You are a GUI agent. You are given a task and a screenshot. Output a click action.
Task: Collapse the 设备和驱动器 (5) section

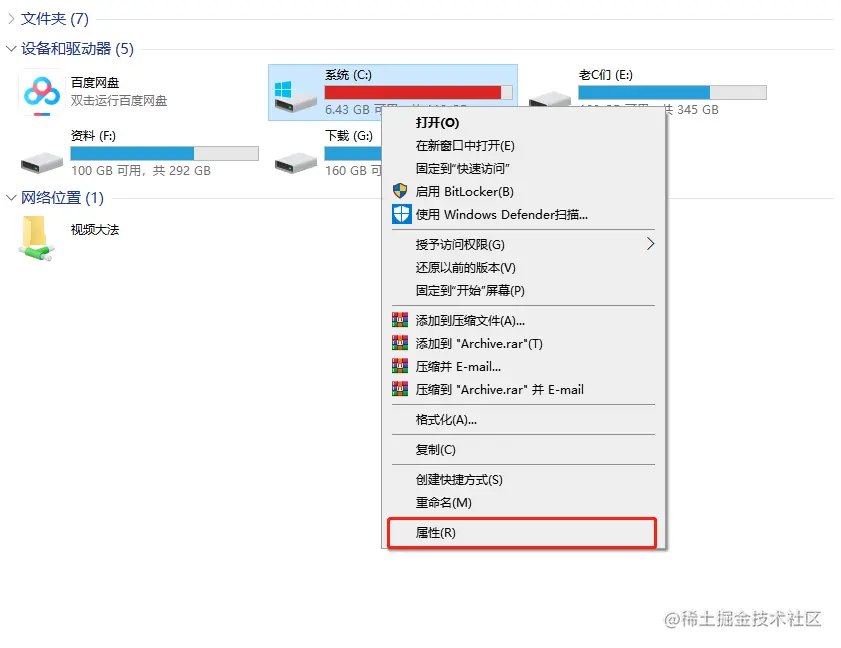click(x=11, y=49)
